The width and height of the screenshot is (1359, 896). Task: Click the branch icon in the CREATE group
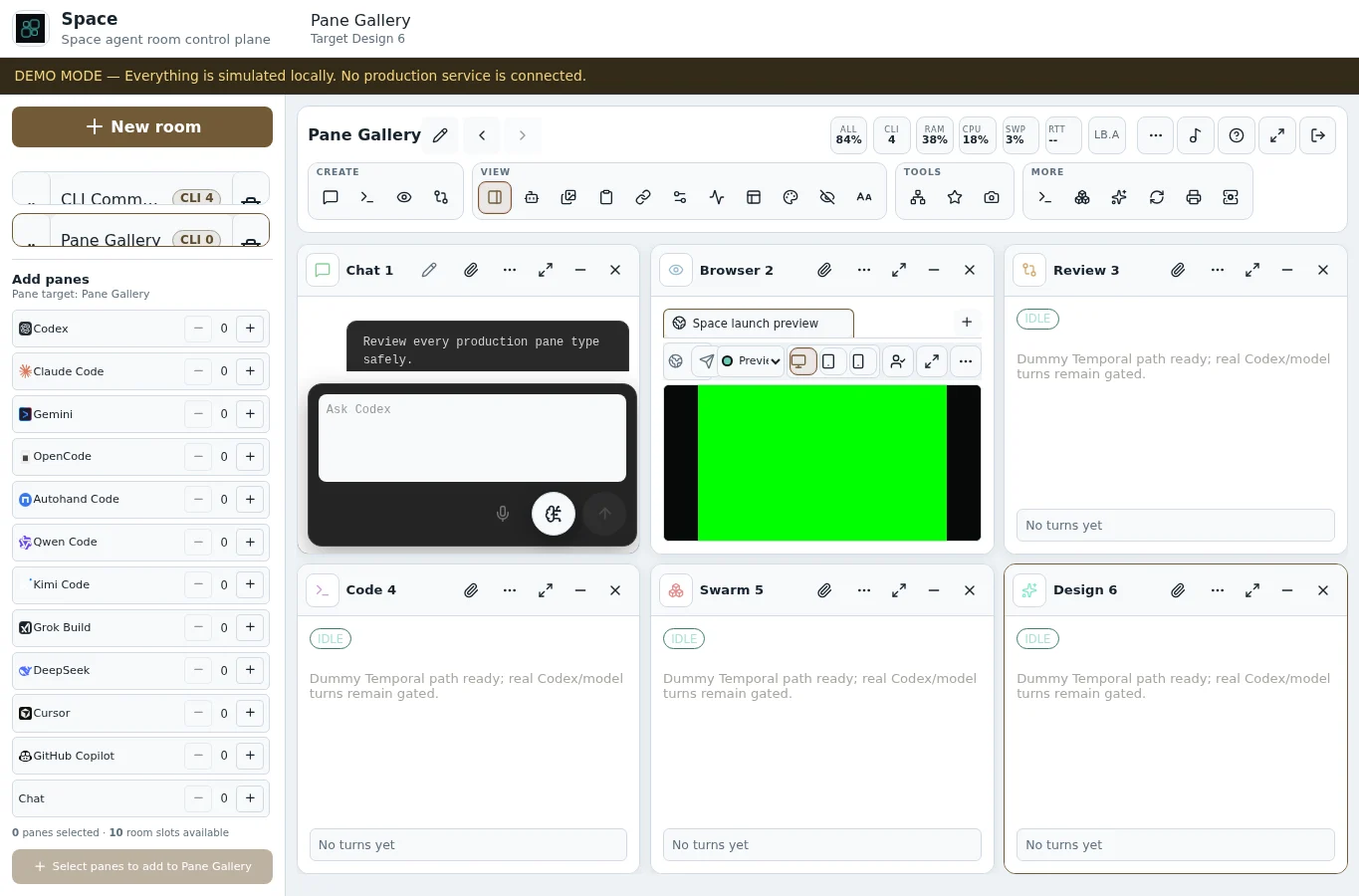pyautogui.click(x=441, y=197)
